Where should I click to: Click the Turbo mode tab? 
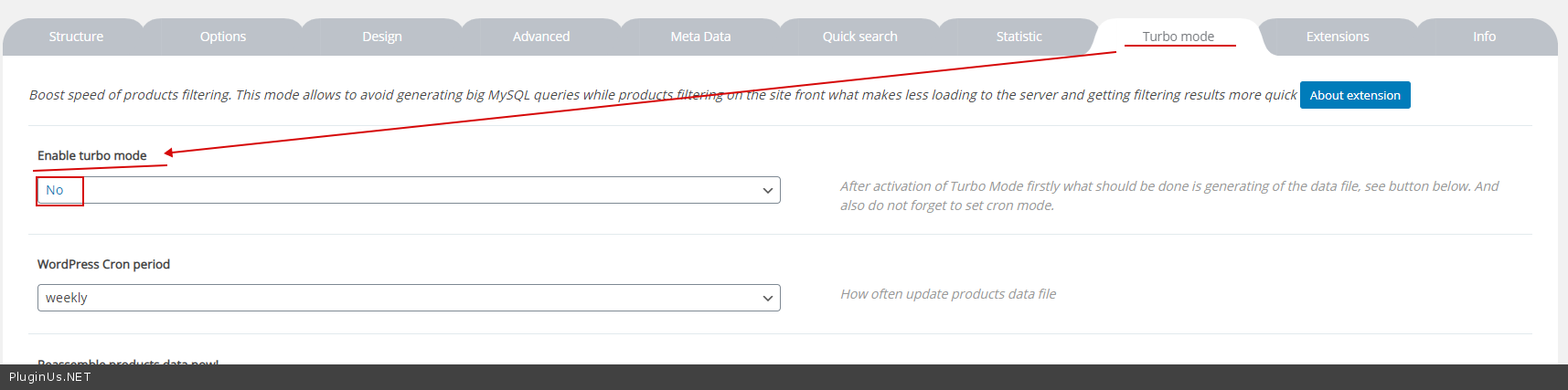coord(1178,37)
